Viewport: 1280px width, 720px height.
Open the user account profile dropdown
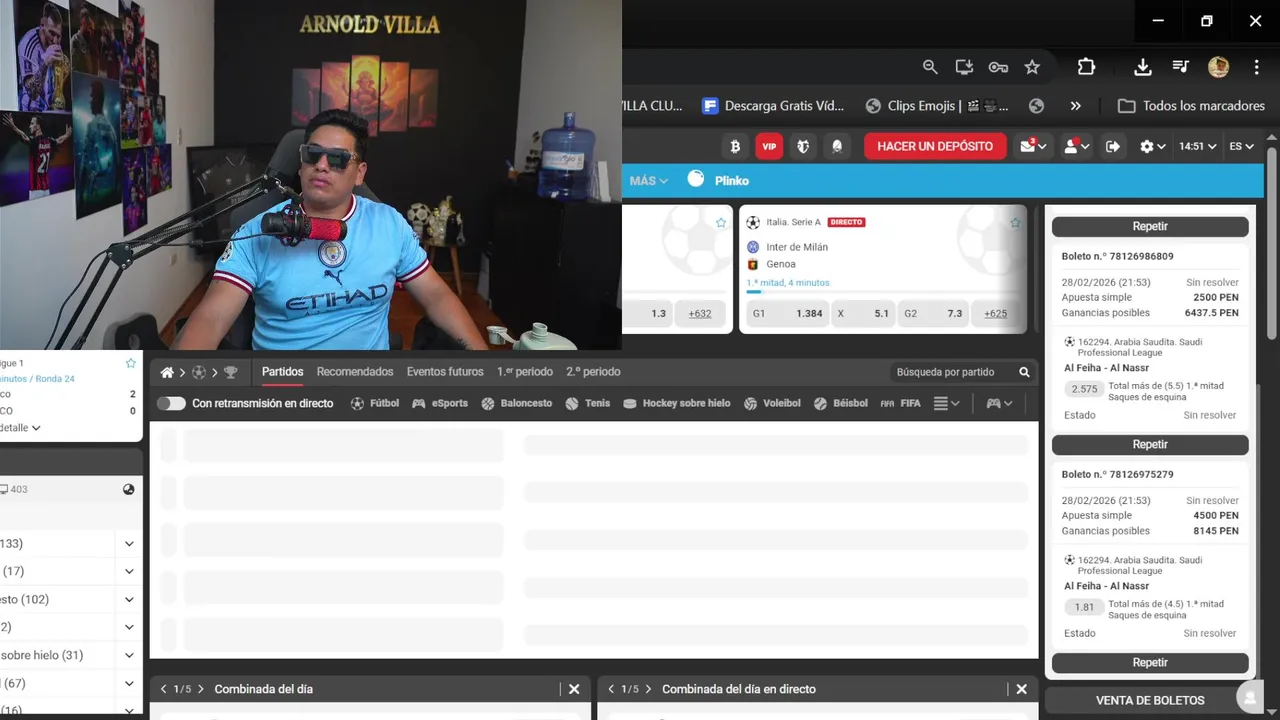[1076, 146]
